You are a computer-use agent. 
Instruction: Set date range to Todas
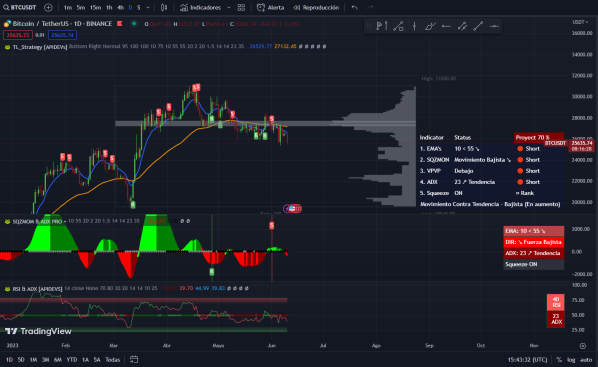[x=113, y=360]
